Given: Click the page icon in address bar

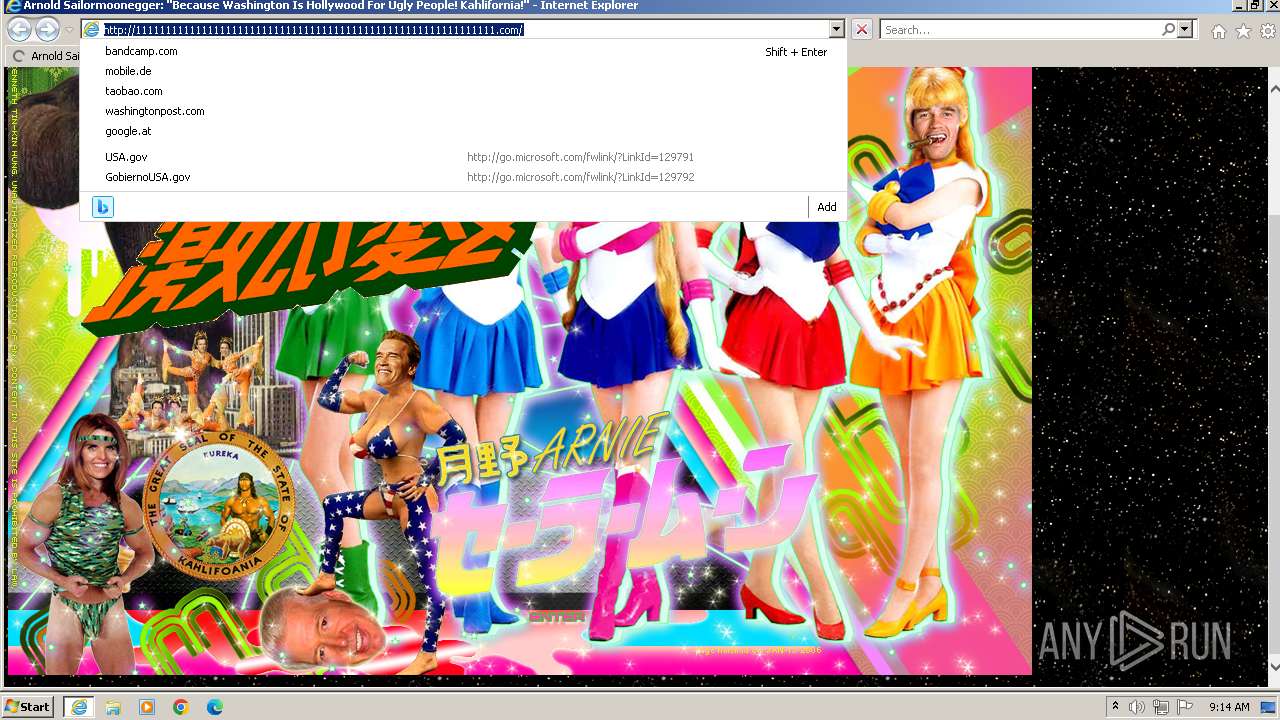Looking at the screenshot, I should (x=92, y=30).
